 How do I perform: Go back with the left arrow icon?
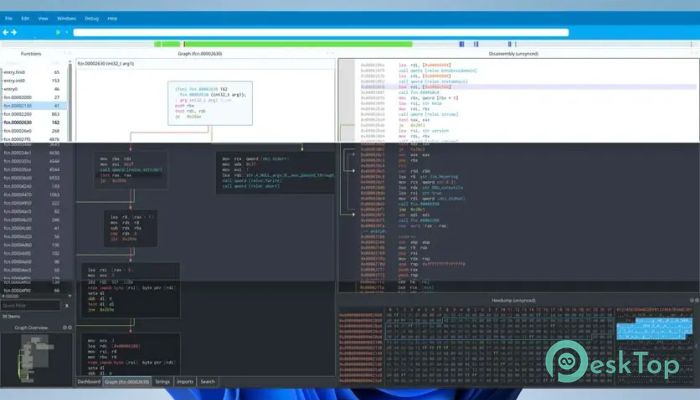coord(5,32)
